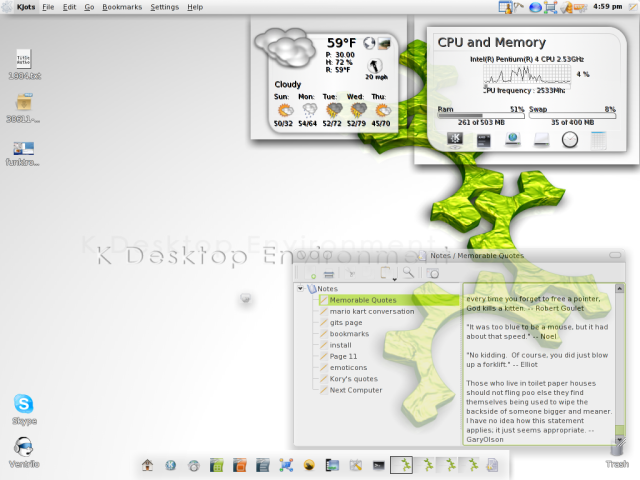Open the blue document app in the dock
Screen dimensions: 640x480
coord(262,465)
